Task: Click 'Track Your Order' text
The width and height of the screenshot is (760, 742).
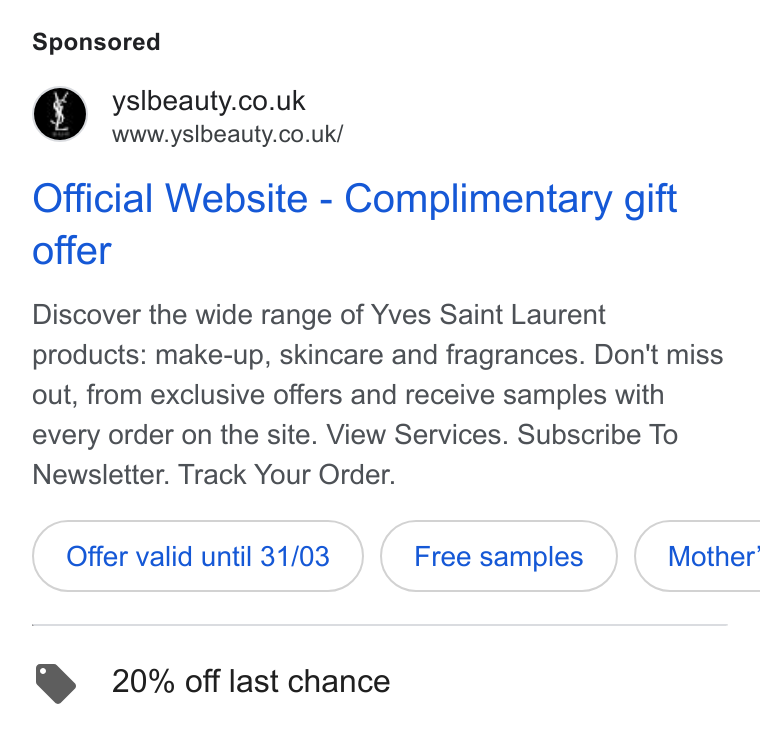Action: tap(286, 474)
